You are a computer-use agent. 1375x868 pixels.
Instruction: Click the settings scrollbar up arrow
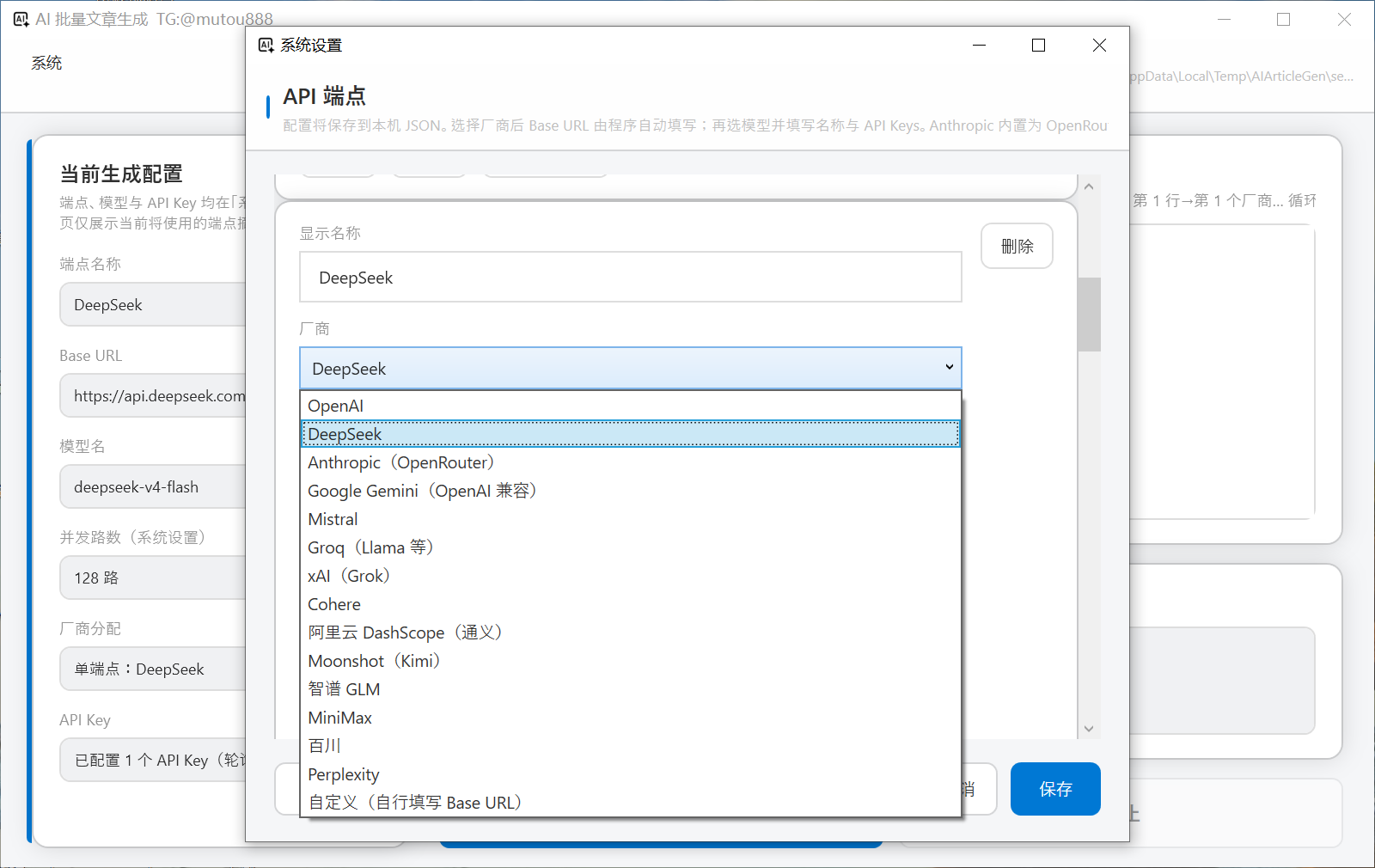click(x=1089, y=186)
